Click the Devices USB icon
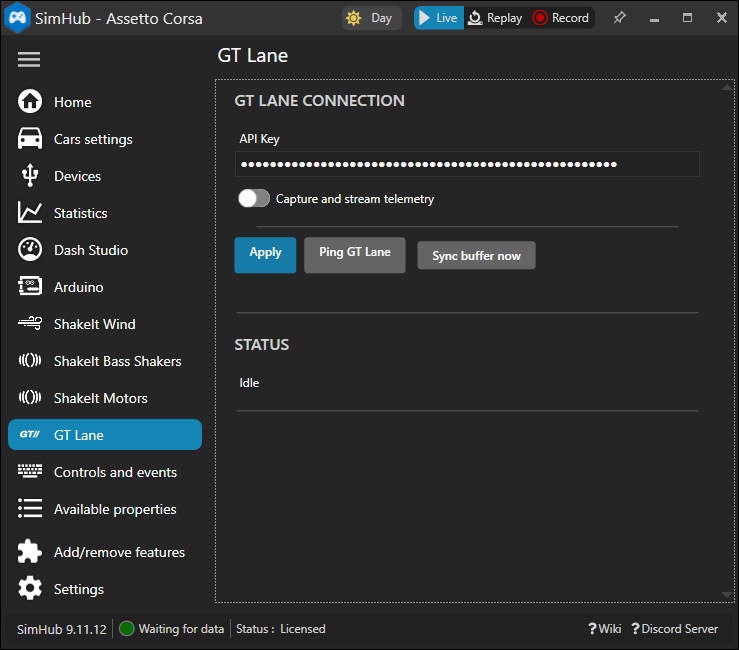Screen dimensions: 739x650 point(30,175)
